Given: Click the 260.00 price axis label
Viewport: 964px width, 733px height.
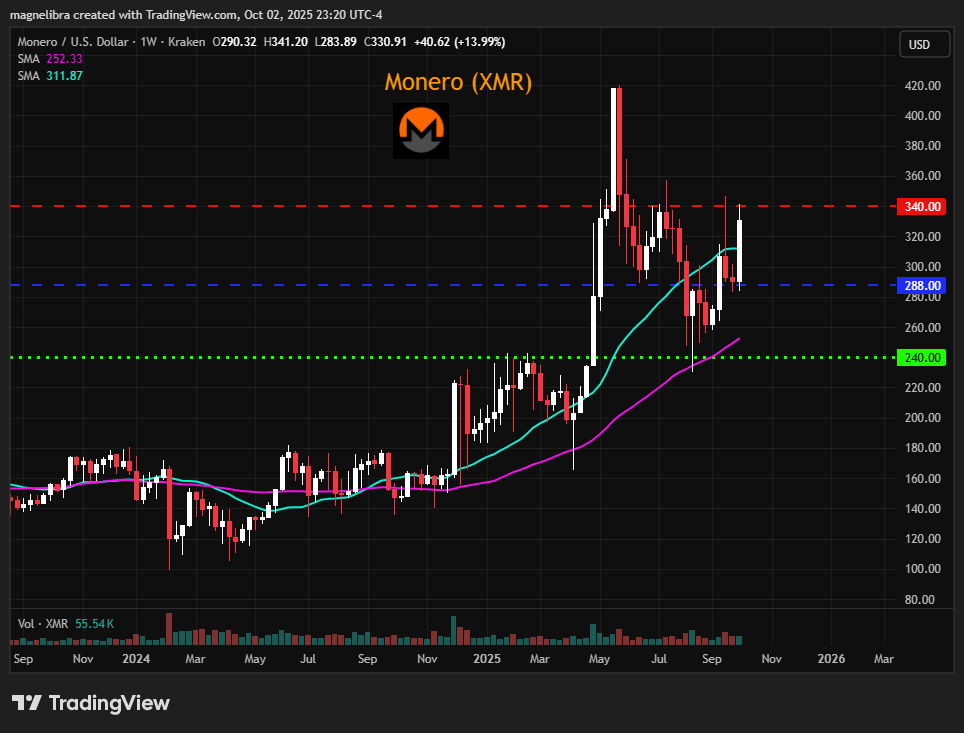Looking at the screenshot, I should 922,328.
